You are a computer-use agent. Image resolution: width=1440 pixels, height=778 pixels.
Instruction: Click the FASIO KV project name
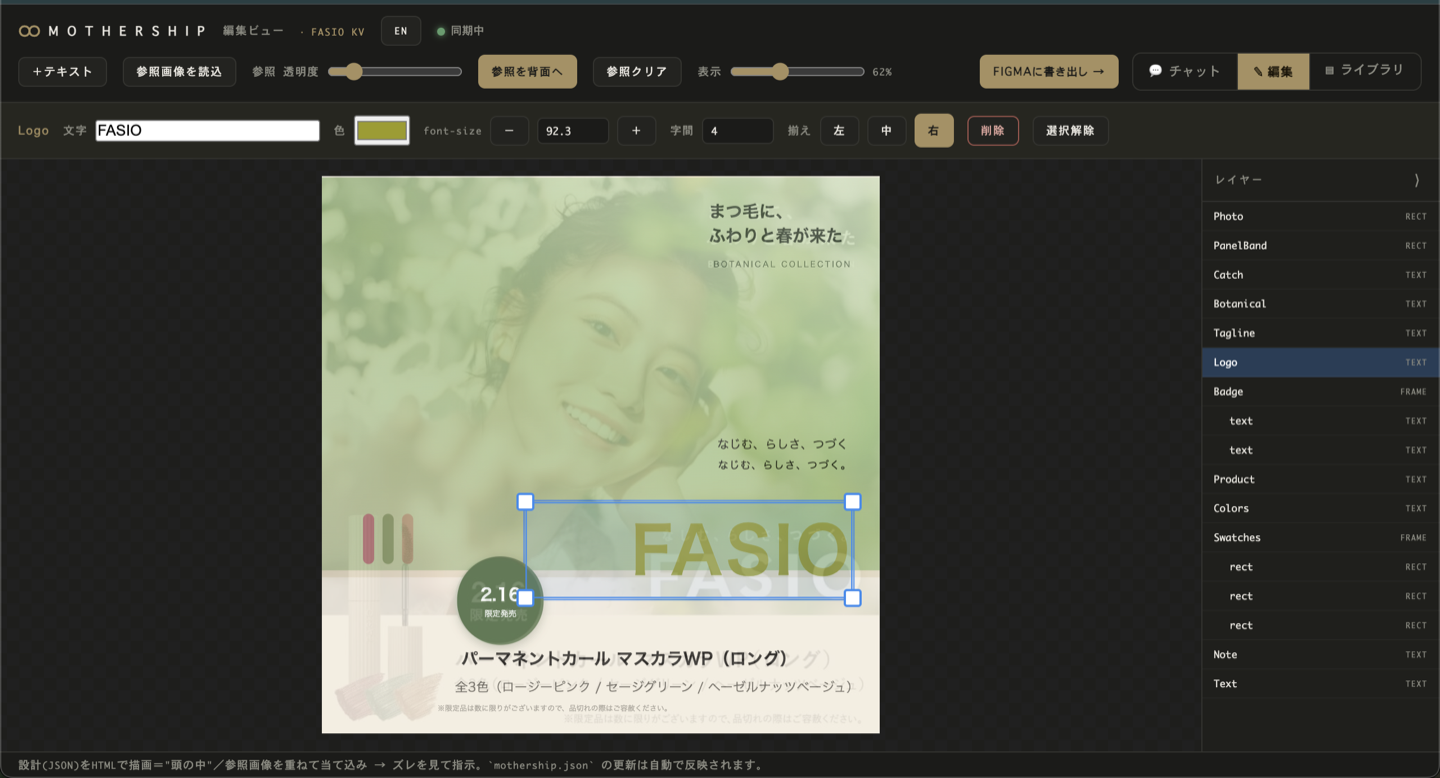[338, 32]
